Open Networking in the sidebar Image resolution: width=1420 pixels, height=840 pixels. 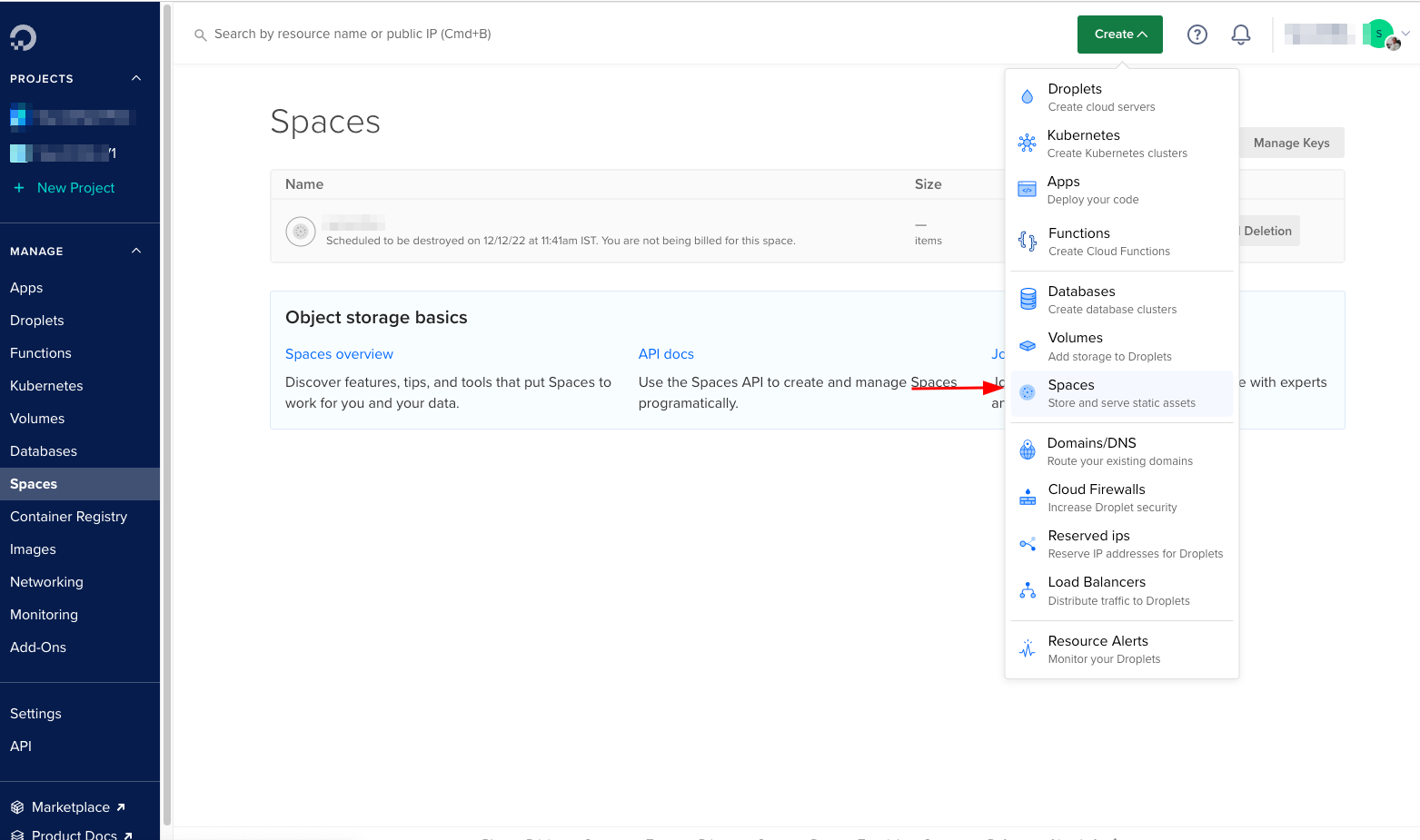click(x=80, y=582)
